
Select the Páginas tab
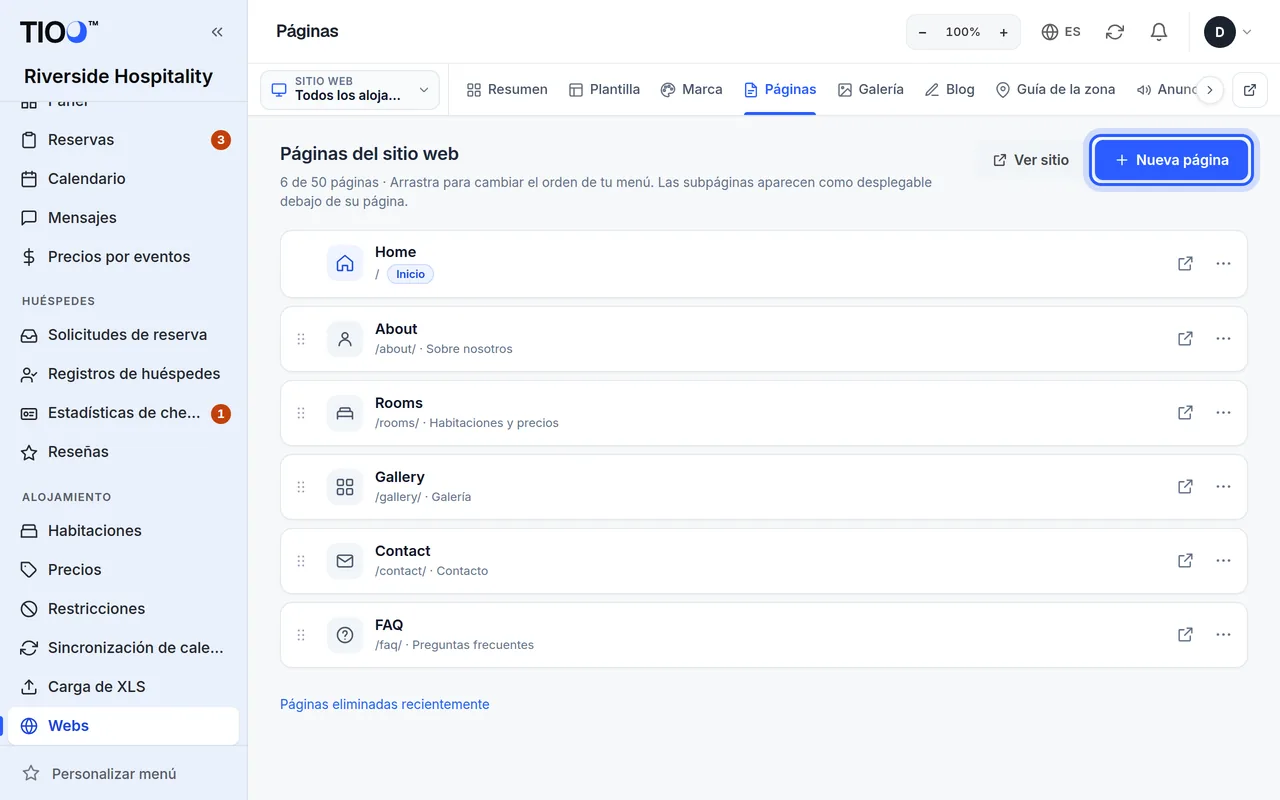pyautogui.click(x=780, y=89)
